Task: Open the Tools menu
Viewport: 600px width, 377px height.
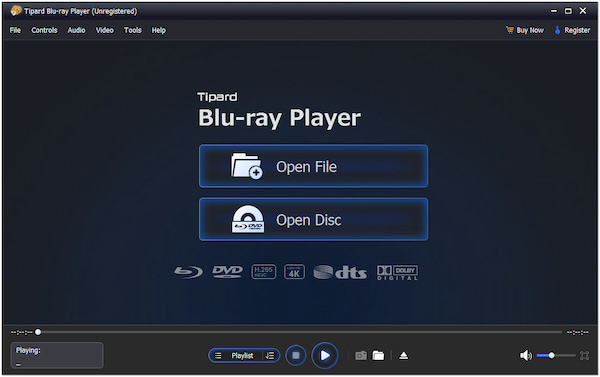Action: (x=133, y=30)
